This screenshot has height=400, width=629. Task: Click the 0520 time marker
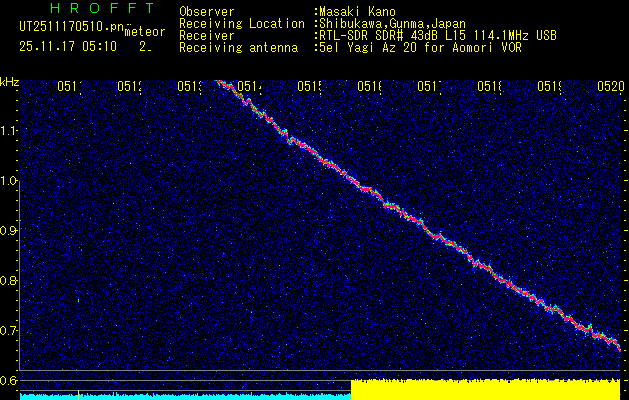[611, 86]
